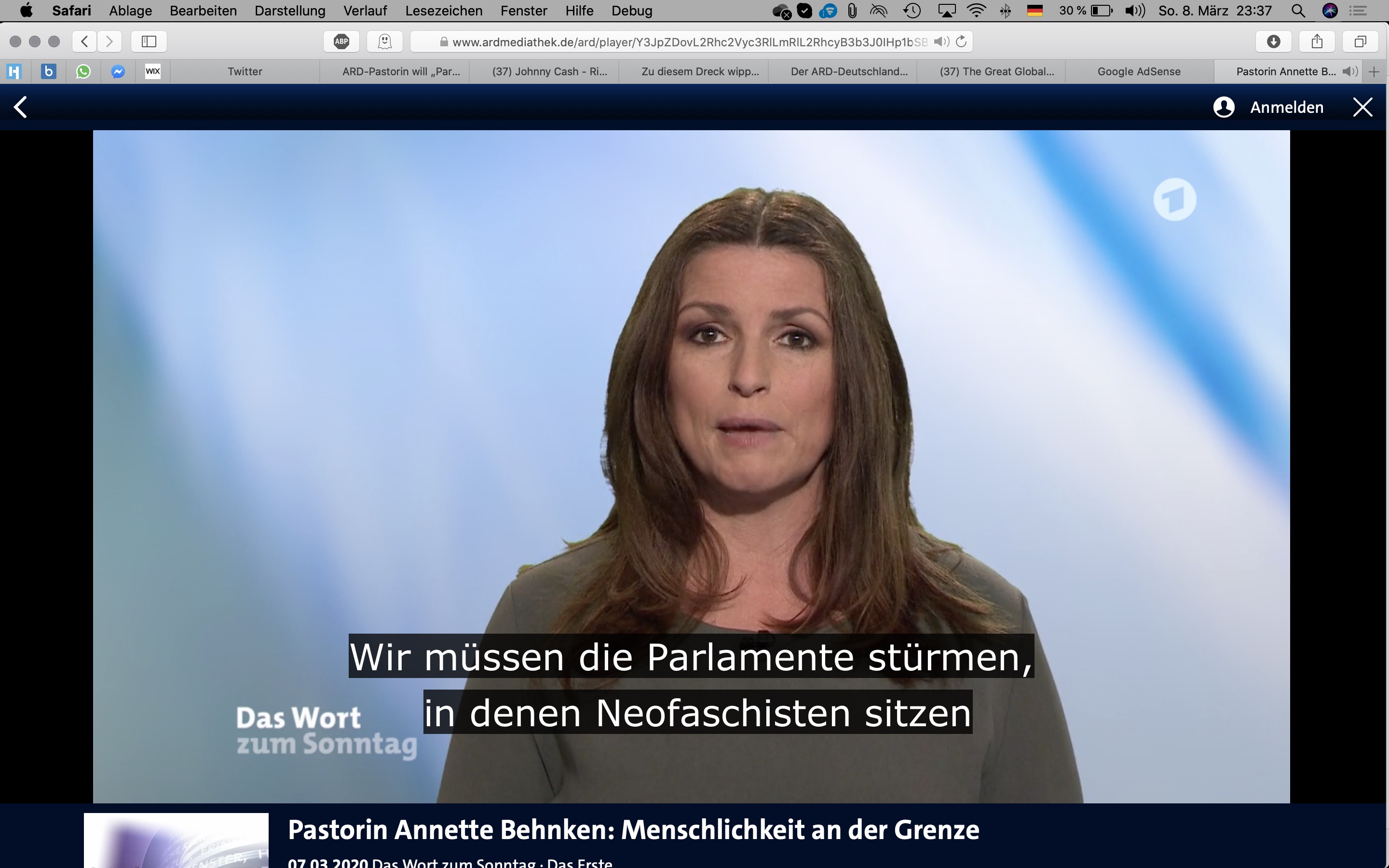
Task: Show all tabs overview
Action: tap(1360, 41)
